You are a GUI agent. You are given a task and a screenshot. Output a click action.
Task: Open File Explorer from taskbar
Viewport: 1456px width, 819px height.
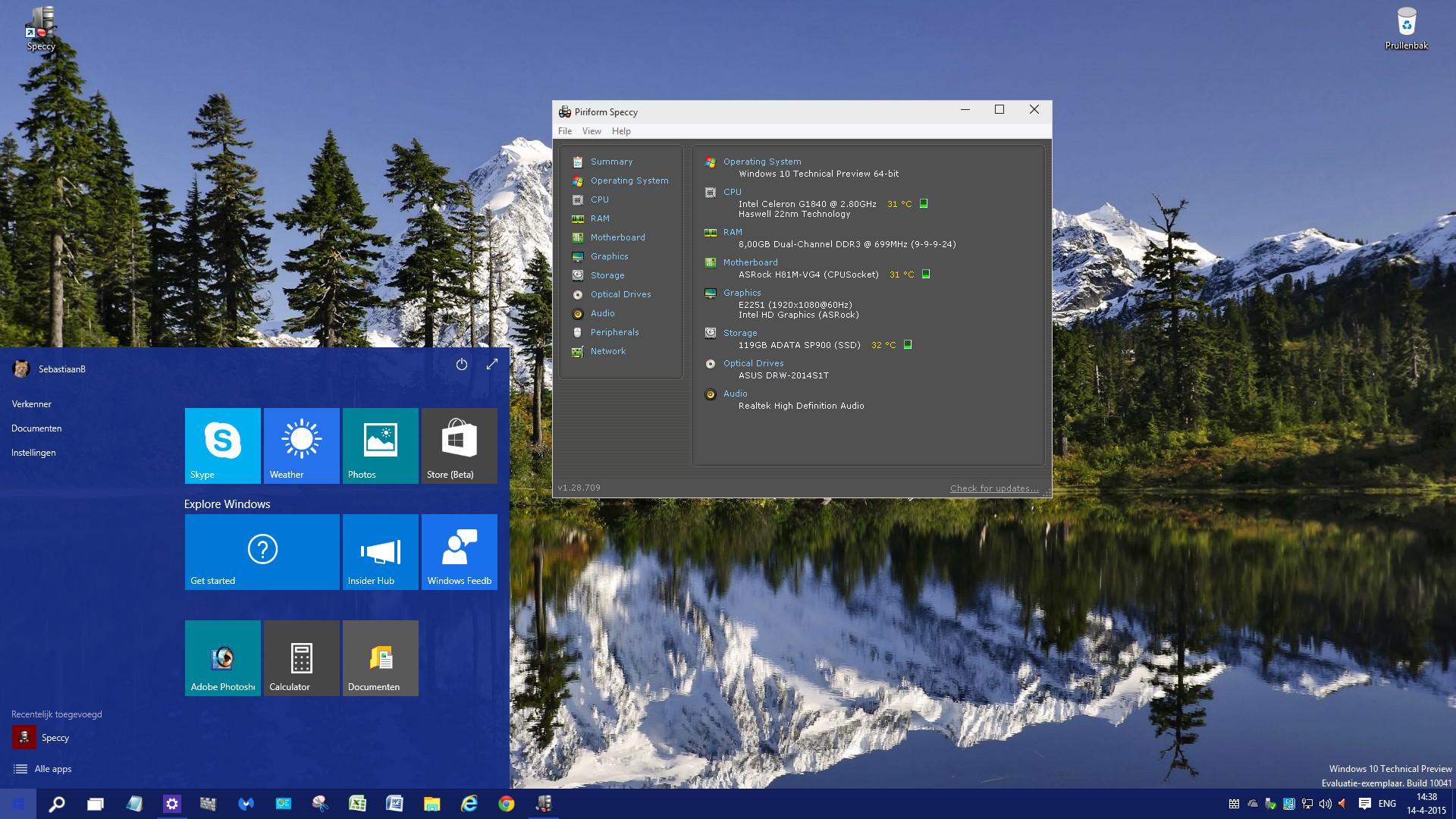[x=431, y=804]
